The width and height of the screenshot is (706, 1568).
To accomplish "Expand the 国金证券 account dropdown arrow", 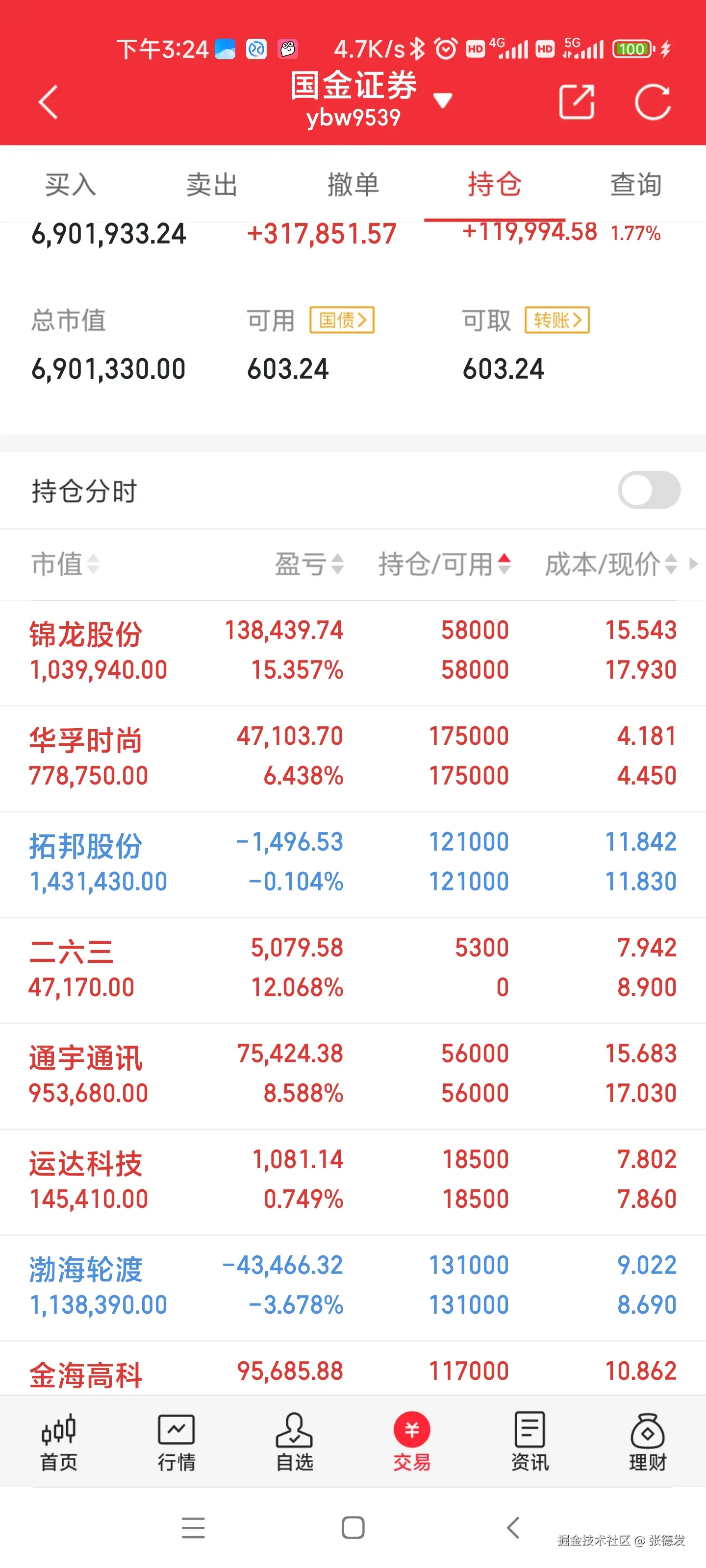I will coord(443,100).
